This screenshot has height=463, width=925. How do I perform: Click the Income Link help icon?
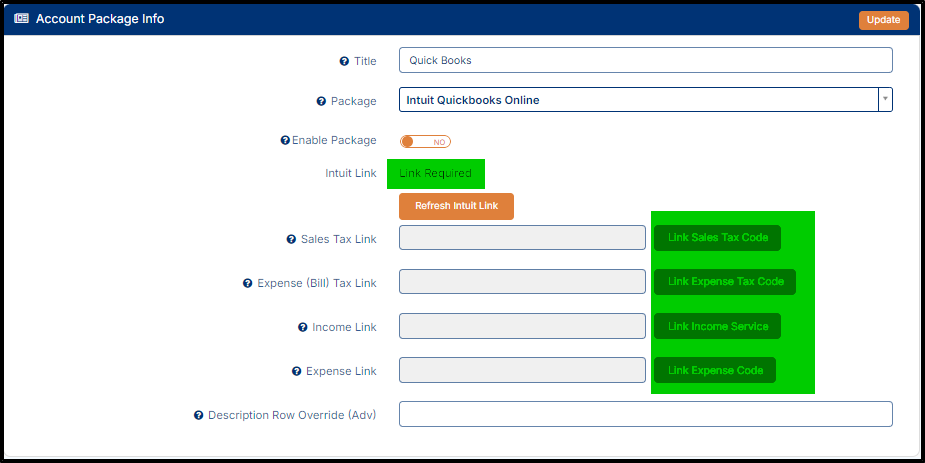(x=303, y=327)
